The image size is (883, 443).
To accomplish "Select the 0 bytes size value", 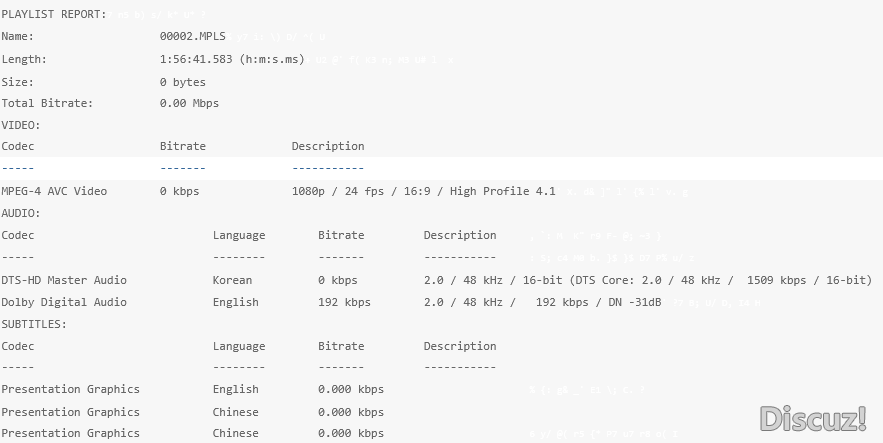I will point(183,82).
